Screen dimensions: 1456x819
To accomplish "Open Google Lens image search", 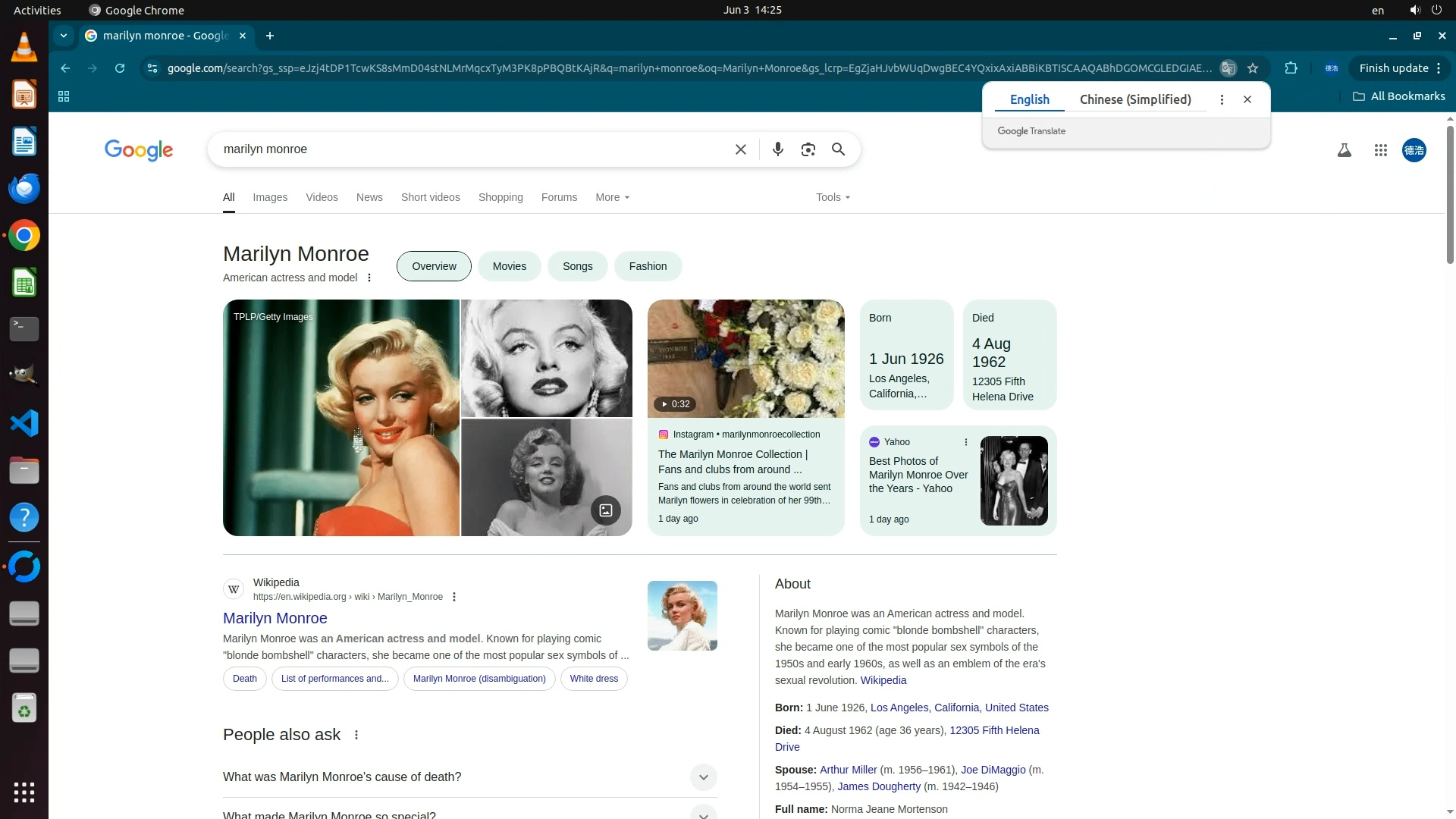I will pos(808,149).
